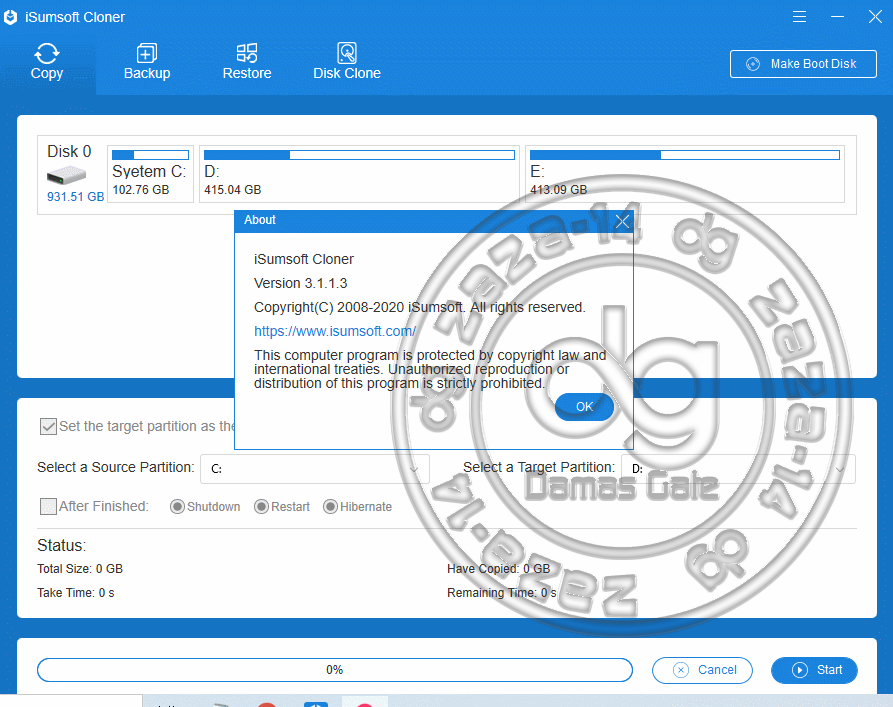Select the D: partition block
This screenshot has width=893, height=707.
click(x=359, y=174)
